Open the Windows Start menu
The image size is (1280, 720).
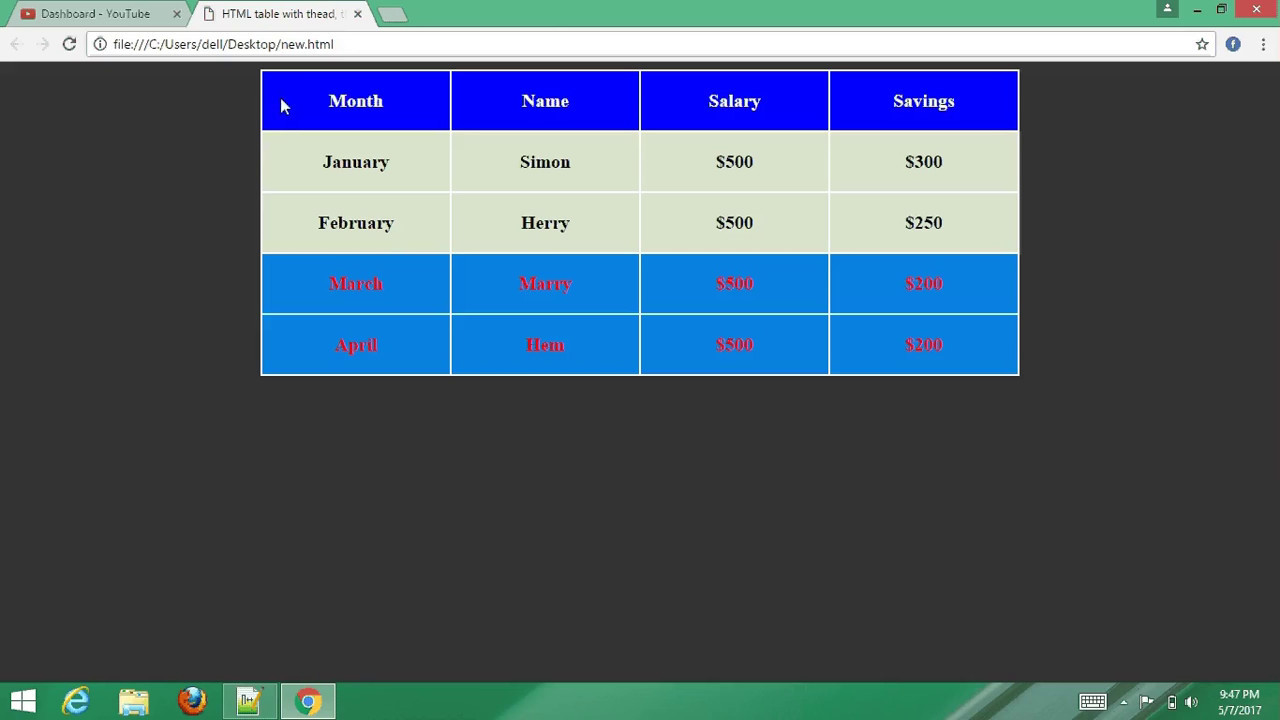click(23, 701)
